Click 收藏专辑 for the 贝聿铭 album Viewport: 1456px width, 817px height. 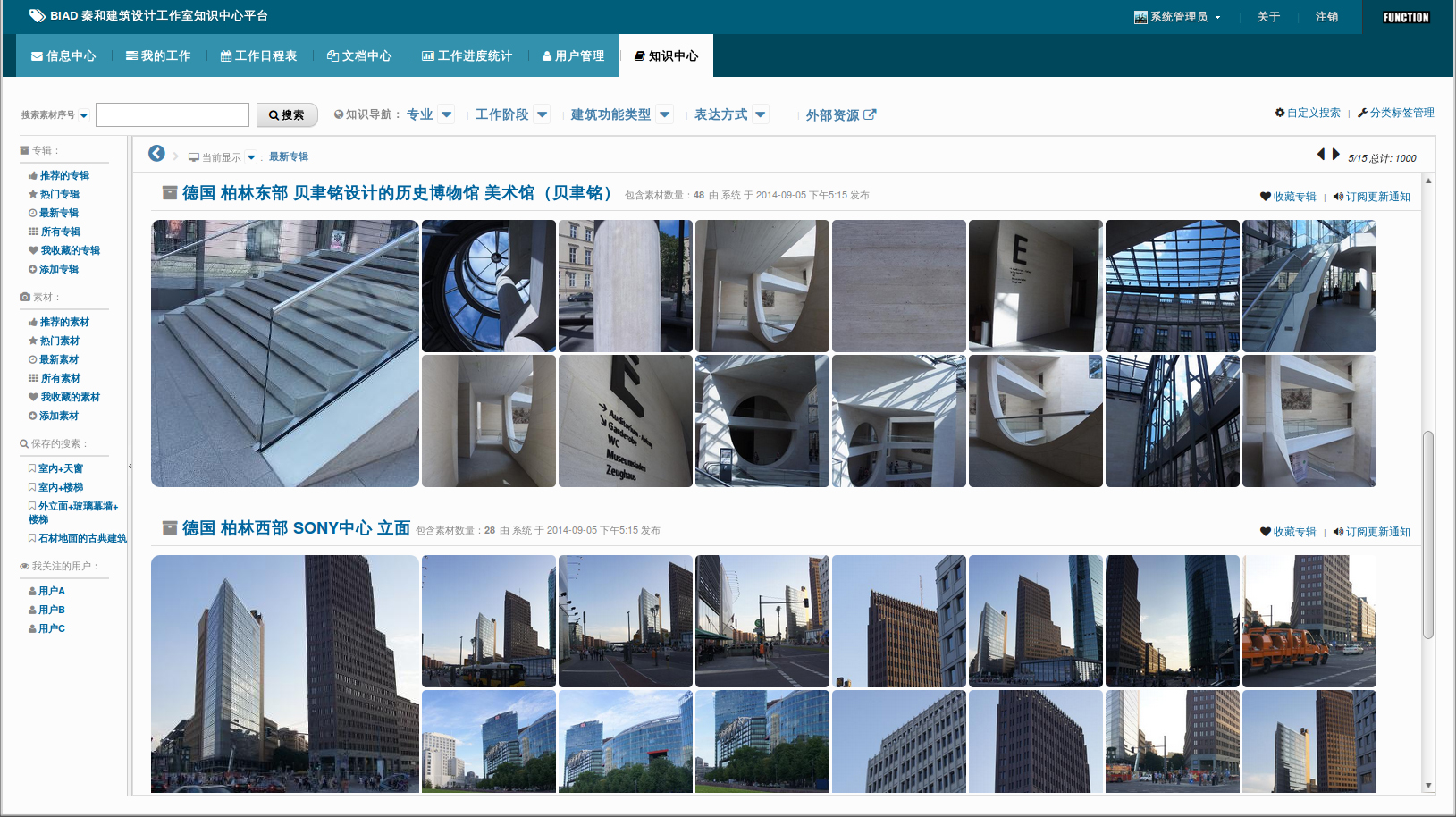coord(1288,197)
